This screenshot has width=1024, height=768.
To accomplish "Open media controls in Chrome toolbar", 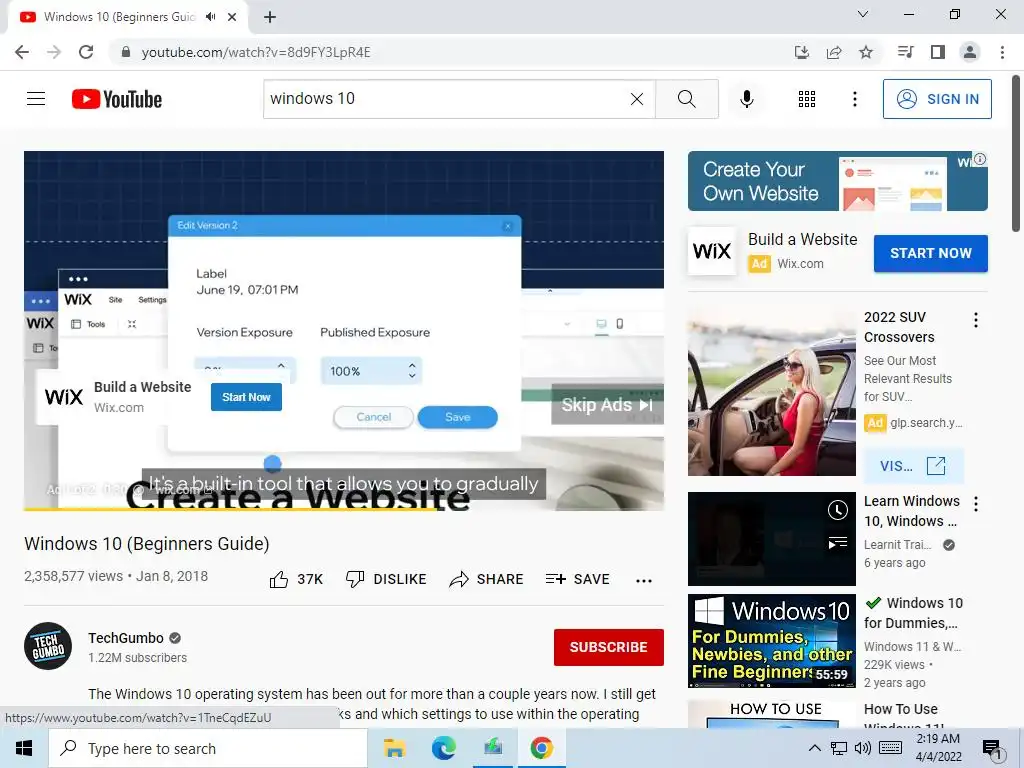I will coord(906,52).
